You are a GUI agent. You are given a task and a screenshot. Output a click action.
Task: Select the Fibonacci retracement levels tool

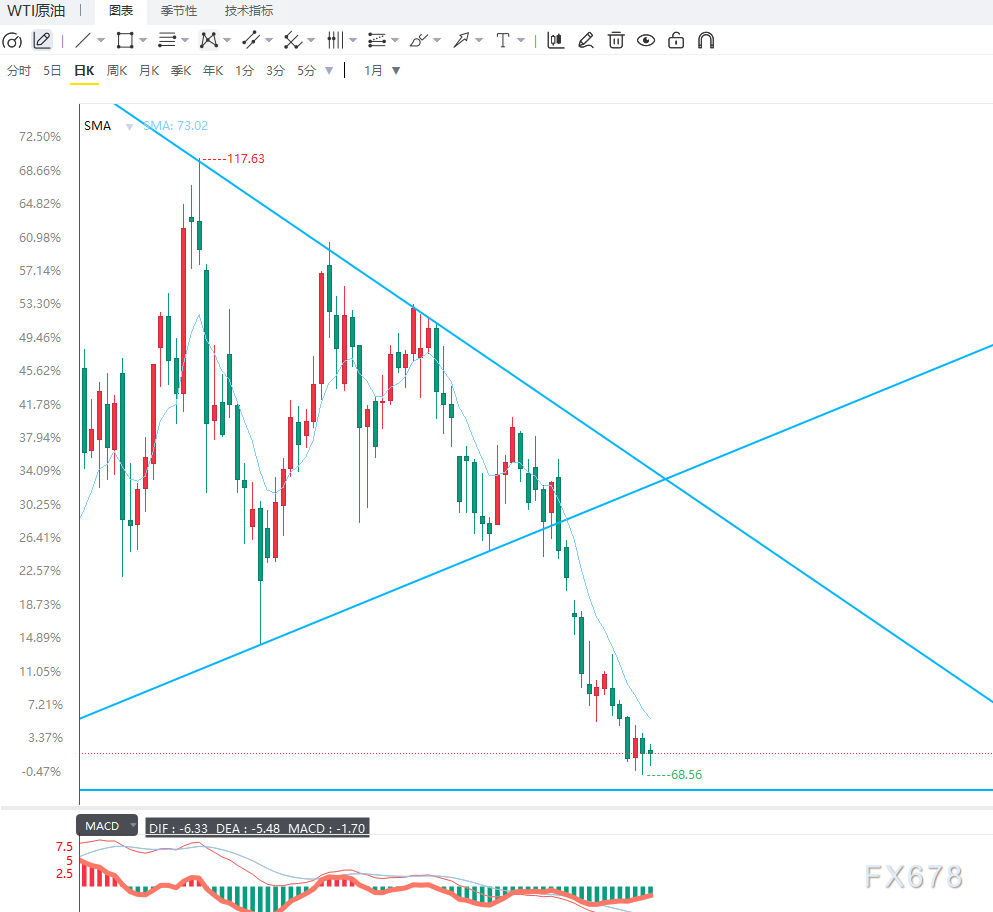377,41
